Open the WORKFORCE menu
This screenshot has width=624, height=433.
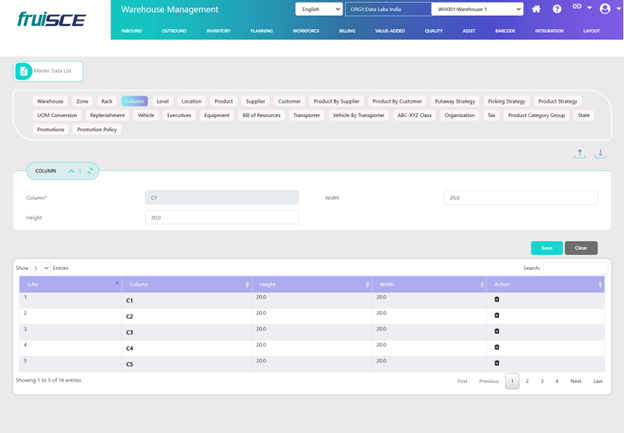306,31
